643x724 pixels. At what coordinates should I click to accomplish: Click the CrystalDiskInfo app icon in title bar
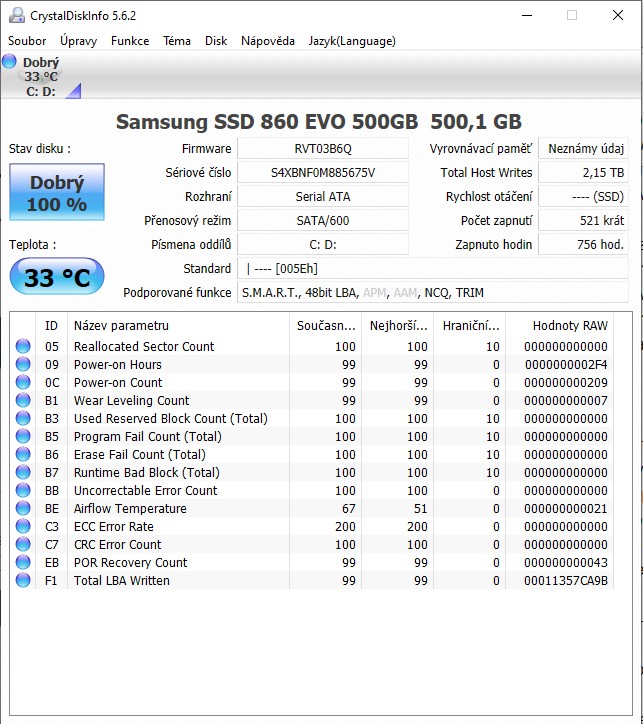pyautogui.click(x=17, y=15)
